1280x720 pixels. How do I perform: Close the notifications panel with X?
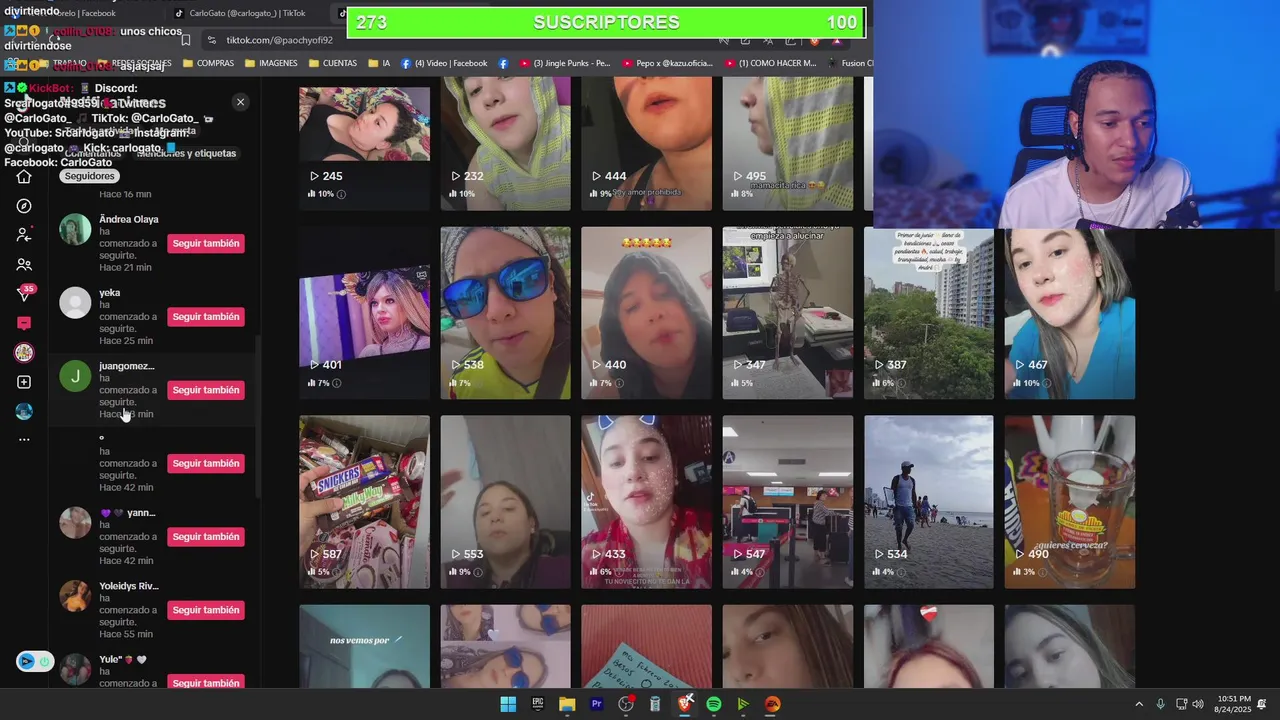(x=240, y=102)
